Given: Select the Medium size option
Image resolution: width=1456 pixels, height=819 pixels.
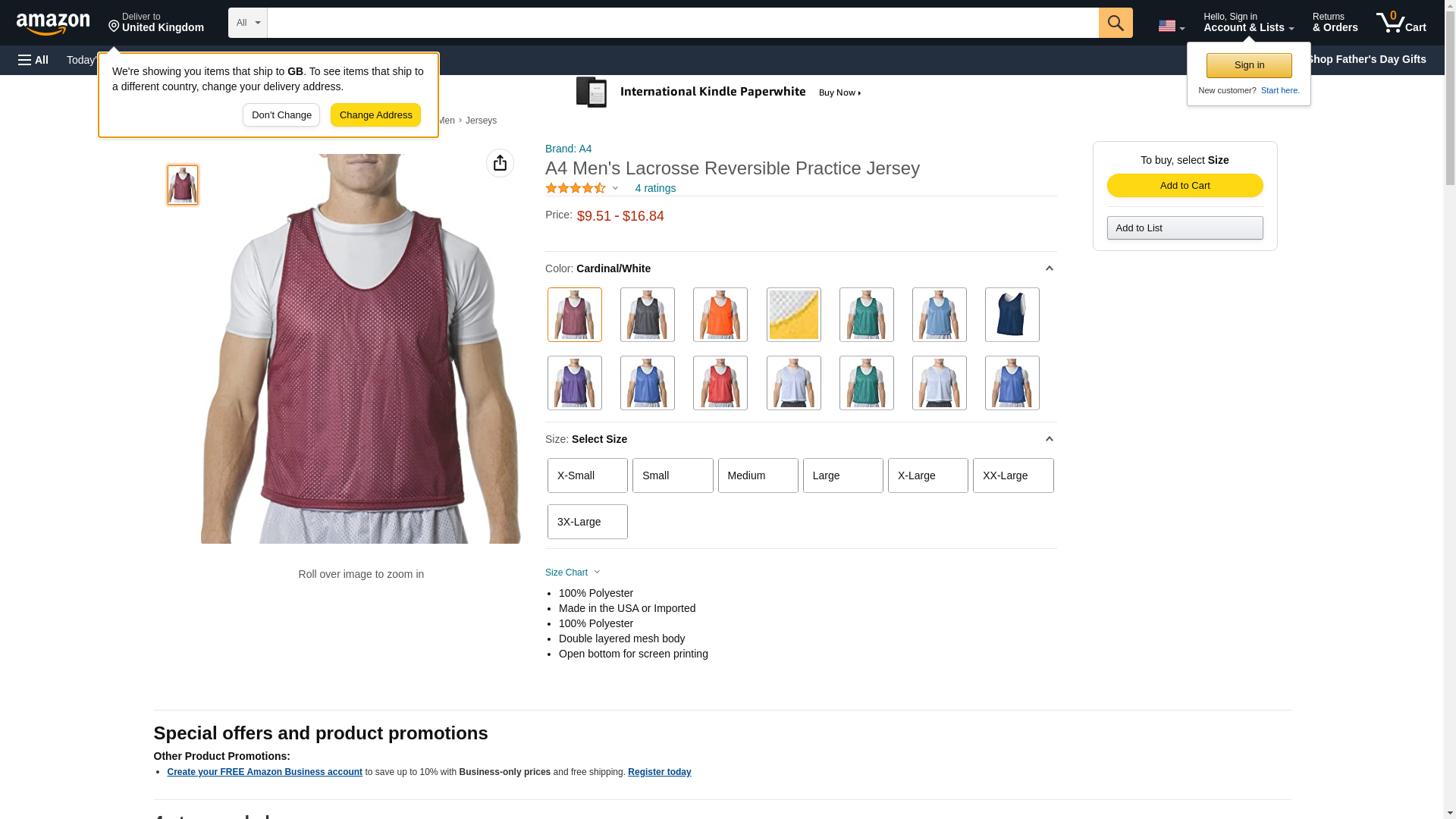Looking at the screenshot, I should click(x=758, y=475).
